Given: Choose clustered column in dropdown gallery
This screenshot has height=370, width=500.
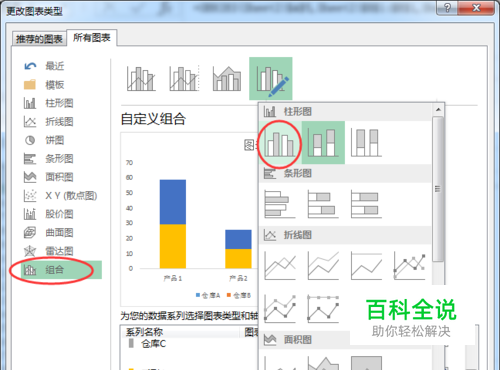Looking at the screenshot, I should 280,143.
